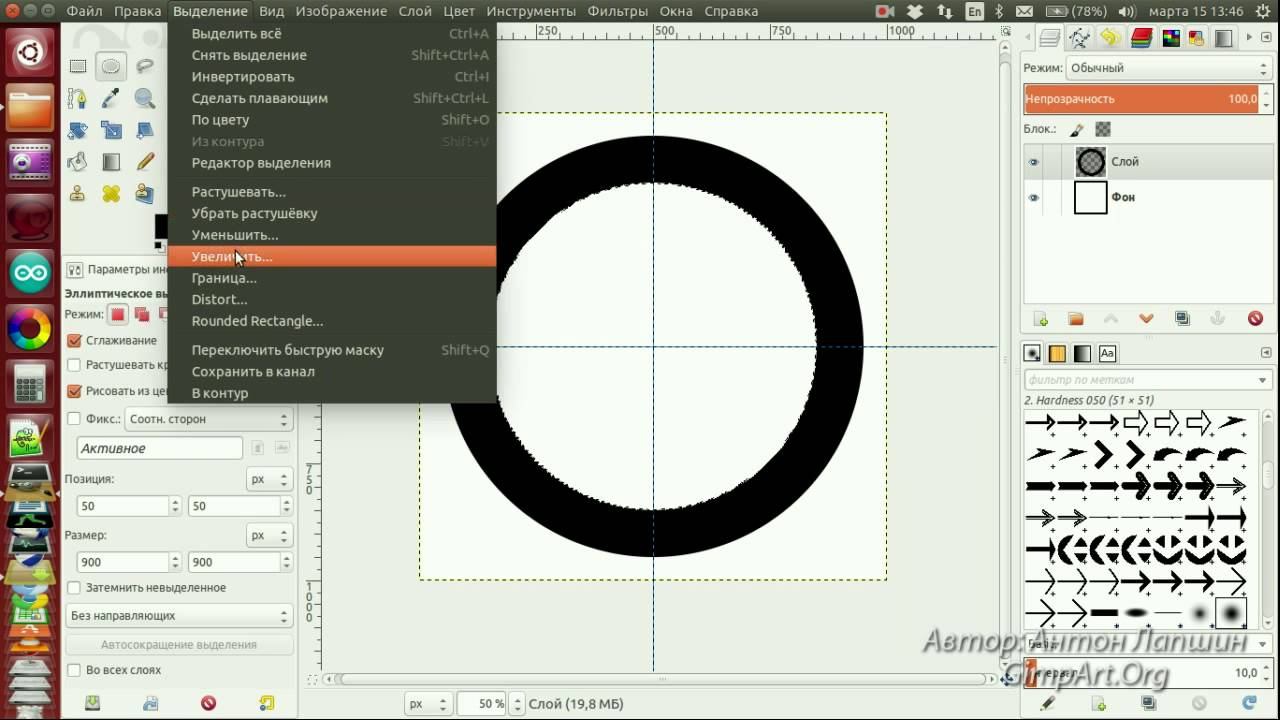Open the Фильтры menu
This screenshot has width=1280, height=720.
pos(618,11)
